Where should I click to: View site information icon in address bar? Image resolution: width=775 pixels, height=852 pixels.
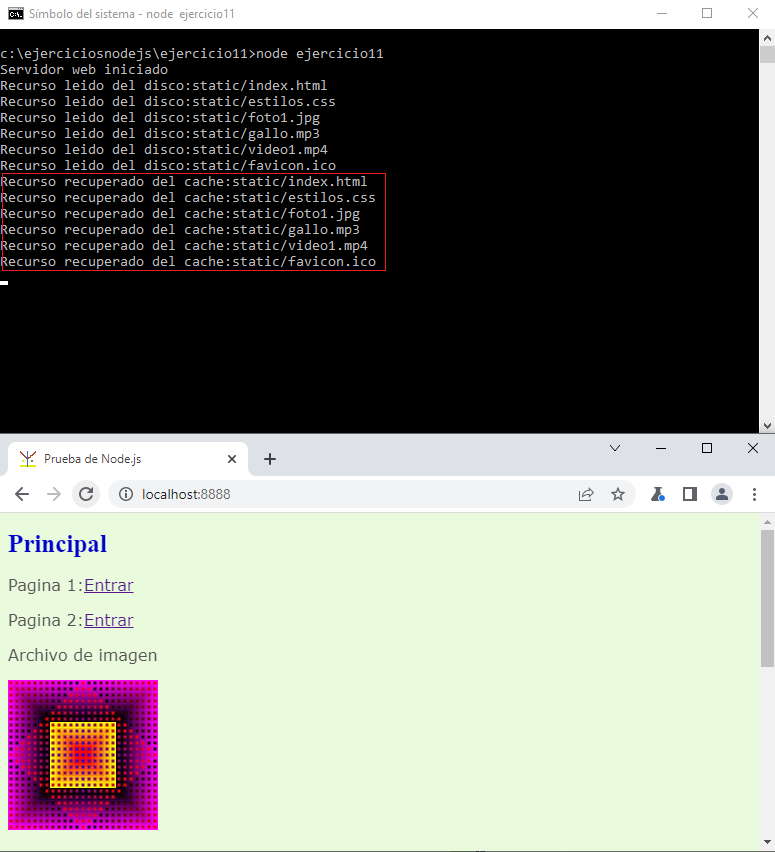[x=126, y=494]
